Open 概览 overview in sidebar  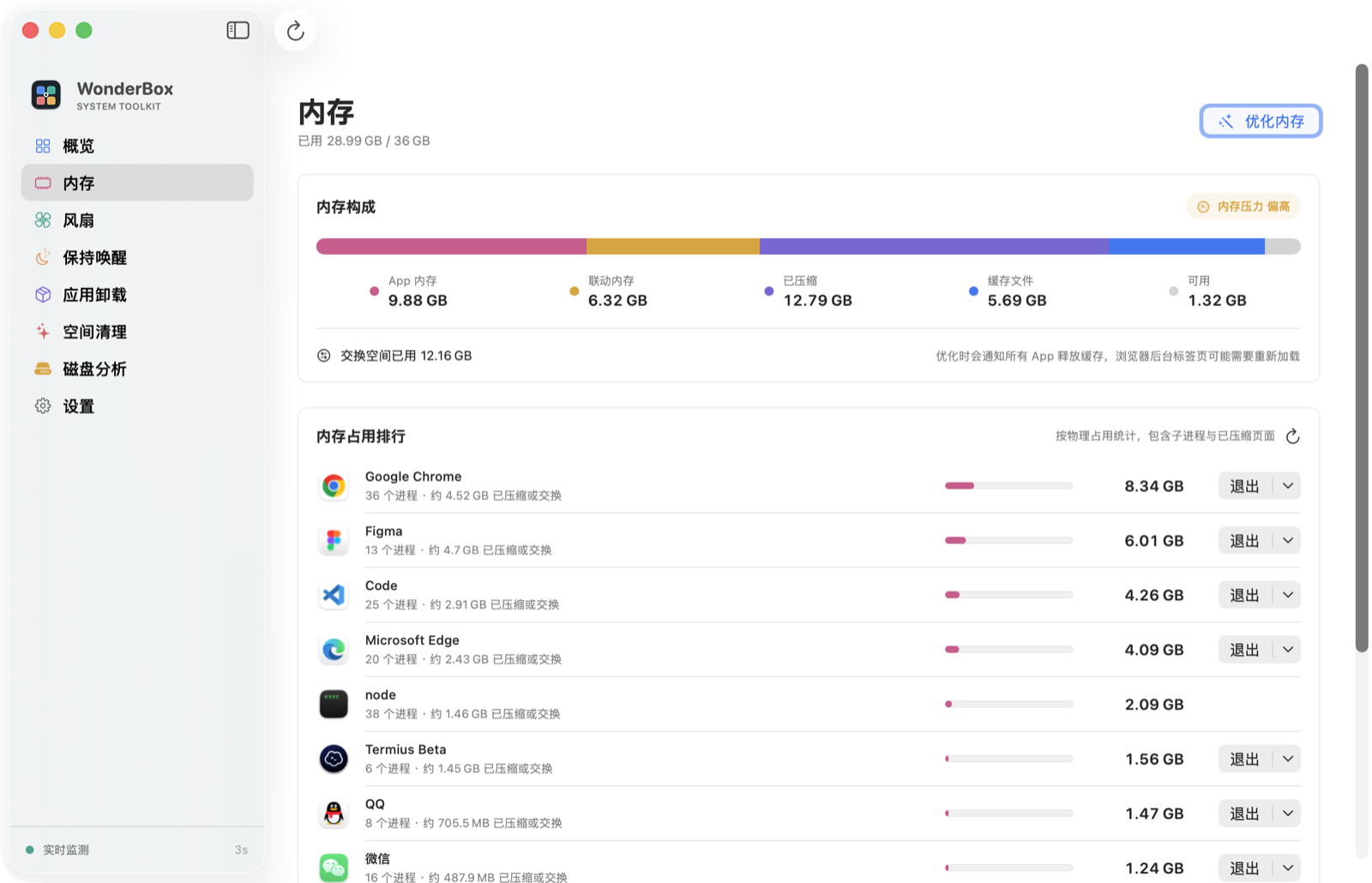pyautogui.click(x=137, y=146)
